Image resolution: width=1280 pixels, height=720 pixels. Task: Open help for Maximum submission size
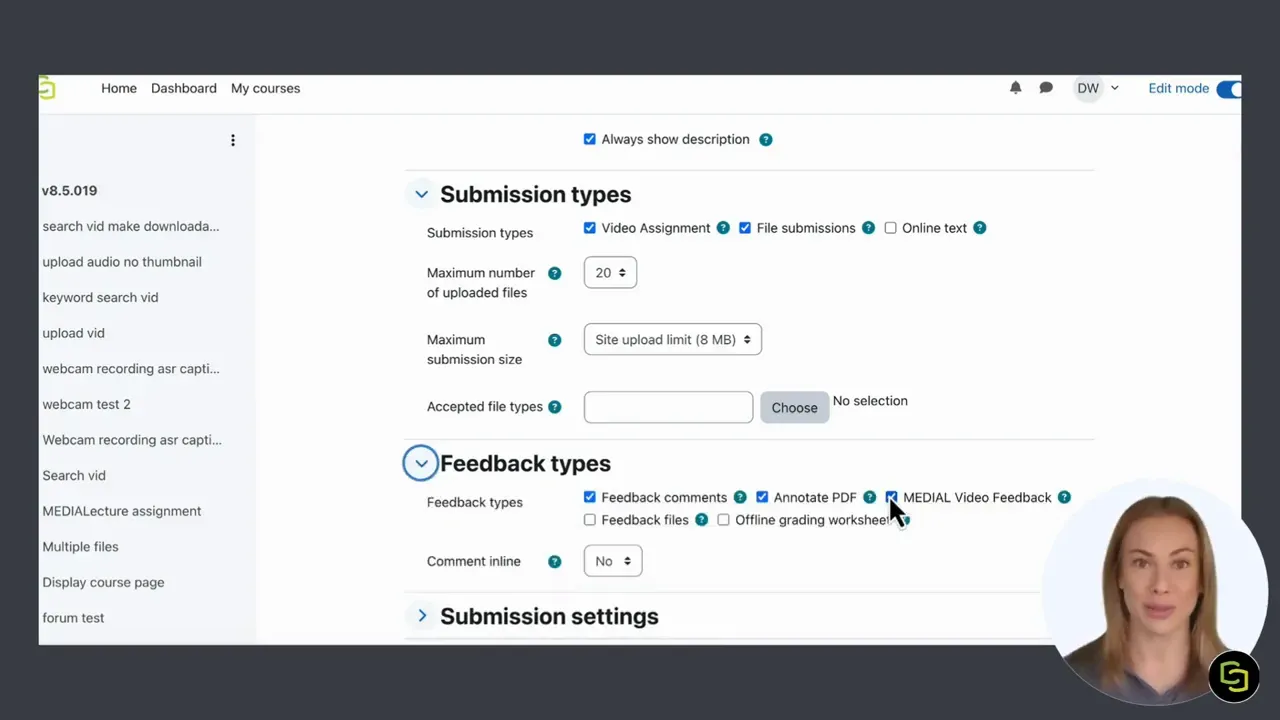pos(555,340)
